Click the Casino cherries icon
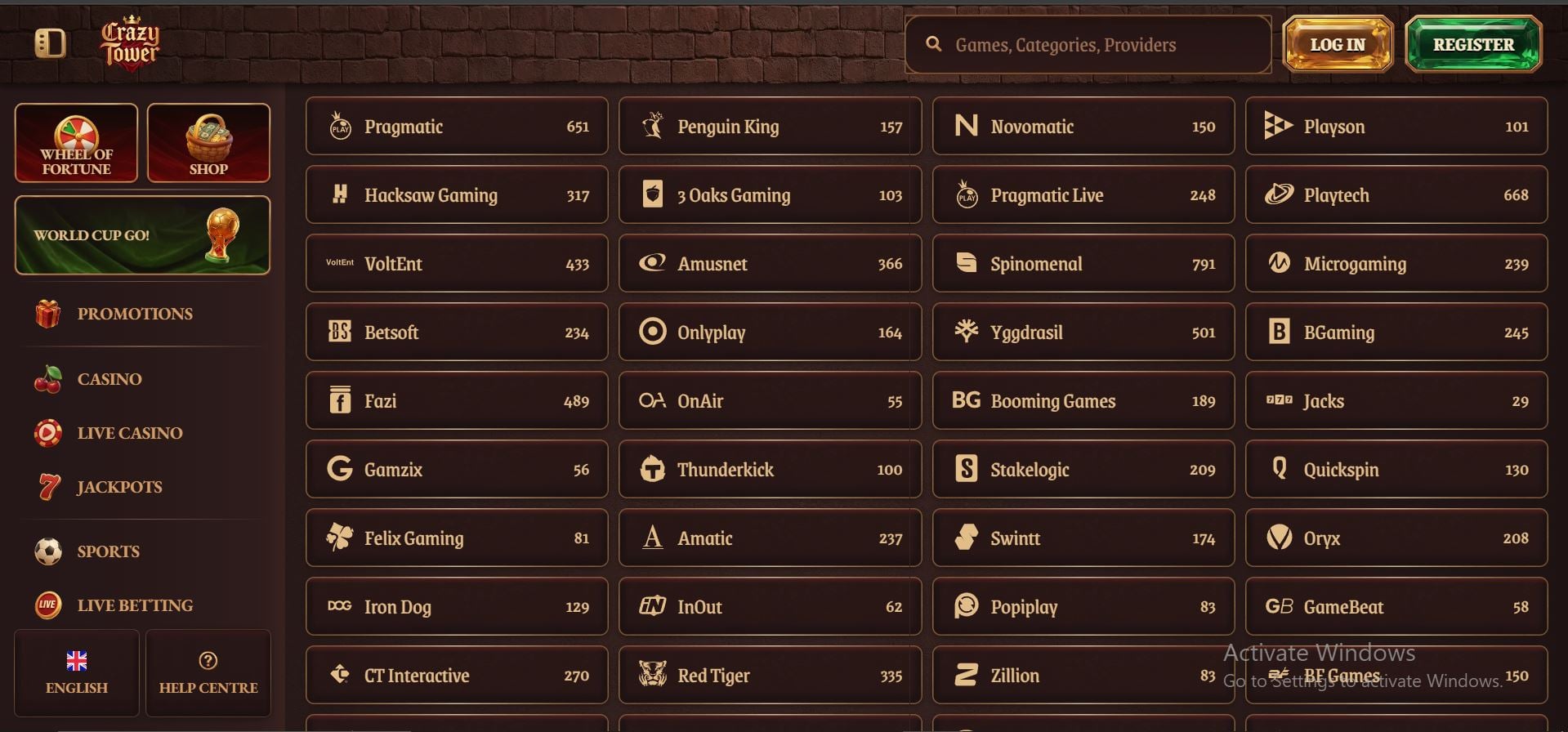1568x732 pixels. click(x=48, y=379)
